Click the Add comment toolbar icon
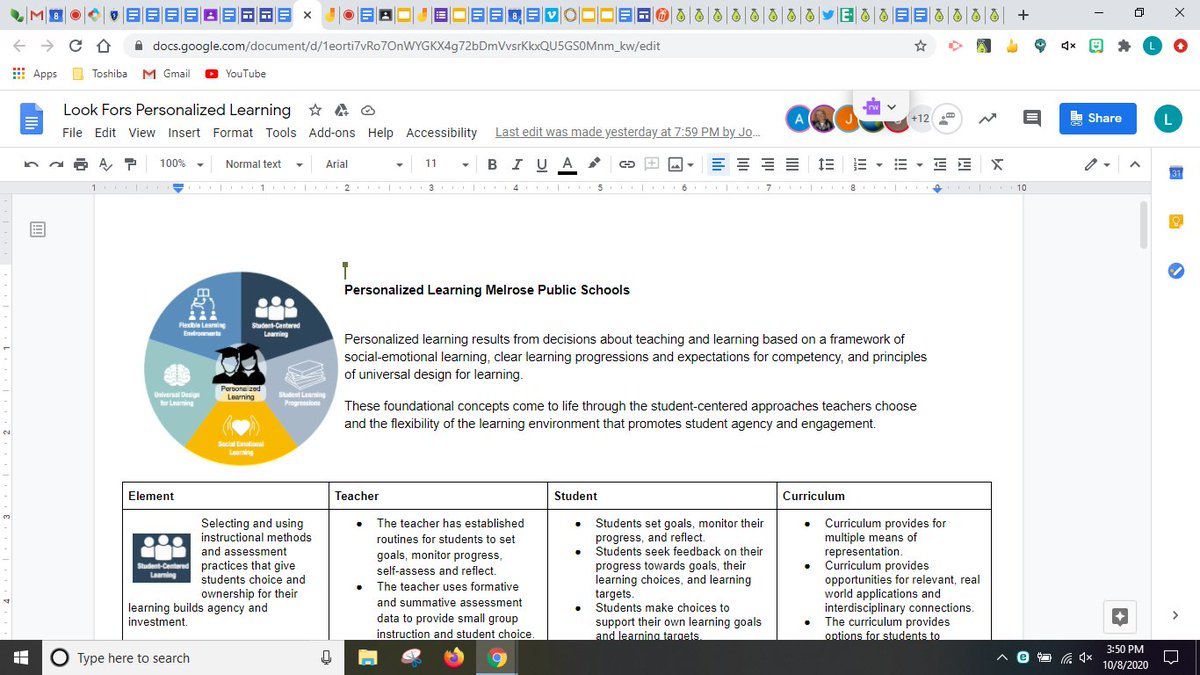The width and height of the screenshot is (1200, 675). 651,164
